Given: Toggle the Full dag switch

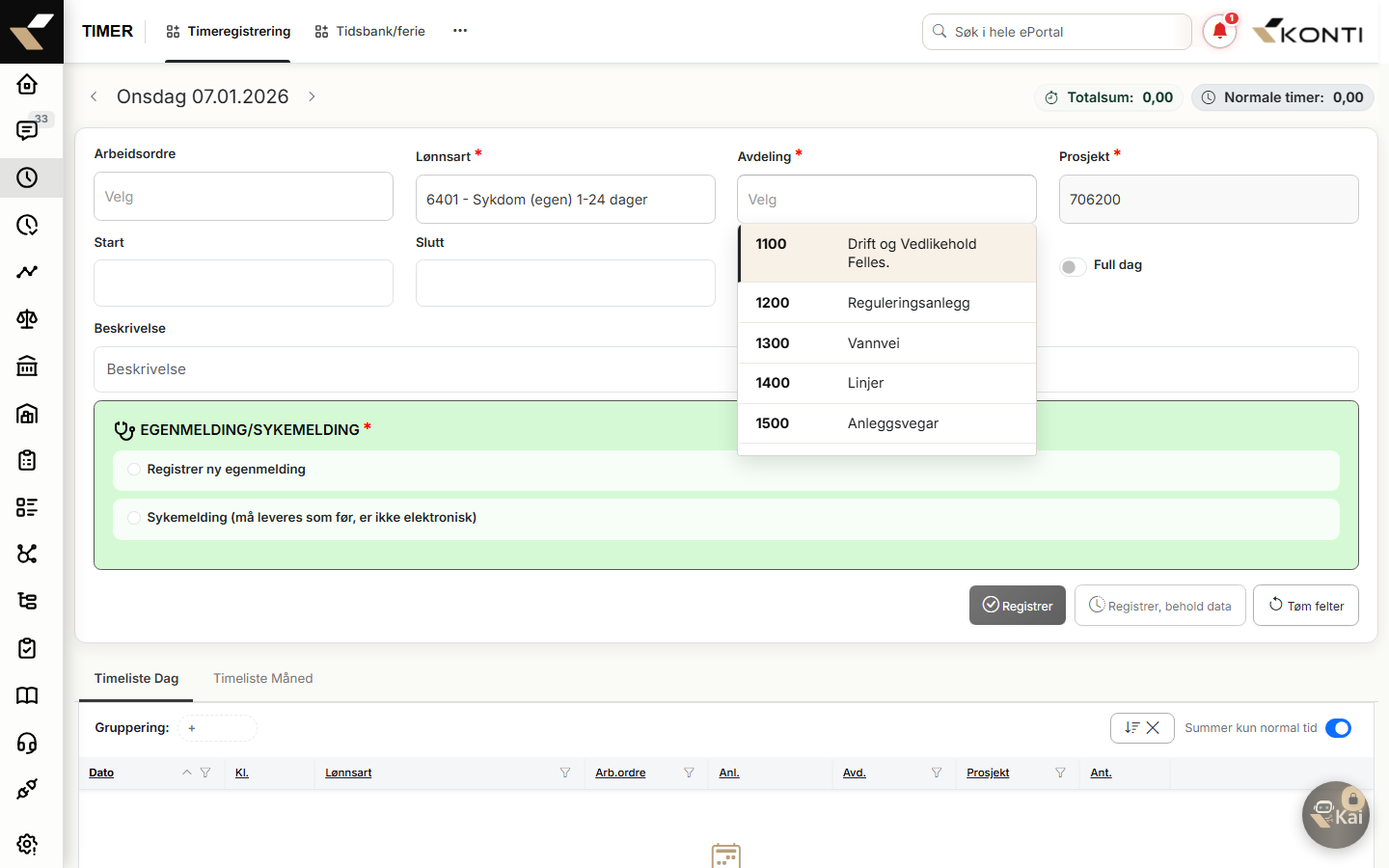Looking at the screenshot, I should [1073, 266].
